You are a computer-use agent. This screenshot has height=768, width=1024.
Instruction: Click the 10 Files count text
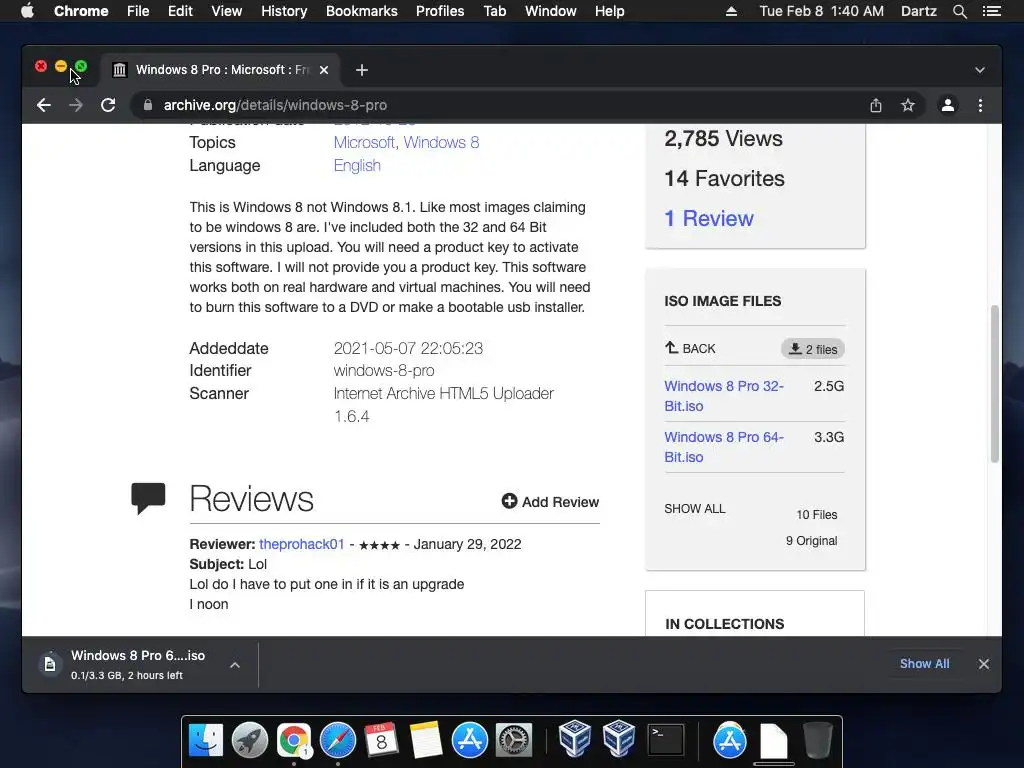(x=816, y=515)
